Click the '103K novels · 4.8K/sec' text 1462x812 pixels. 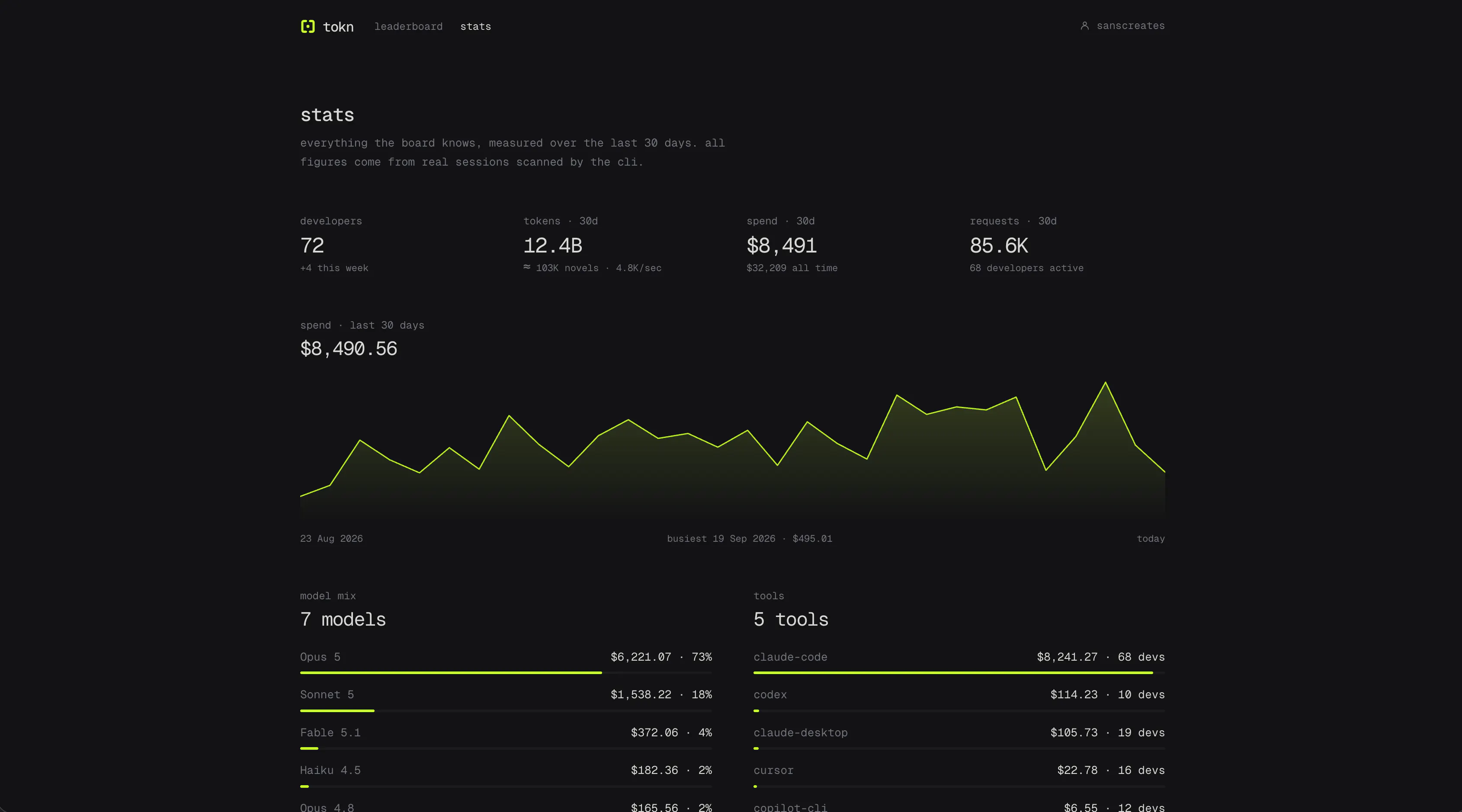(x=593, y=268)
